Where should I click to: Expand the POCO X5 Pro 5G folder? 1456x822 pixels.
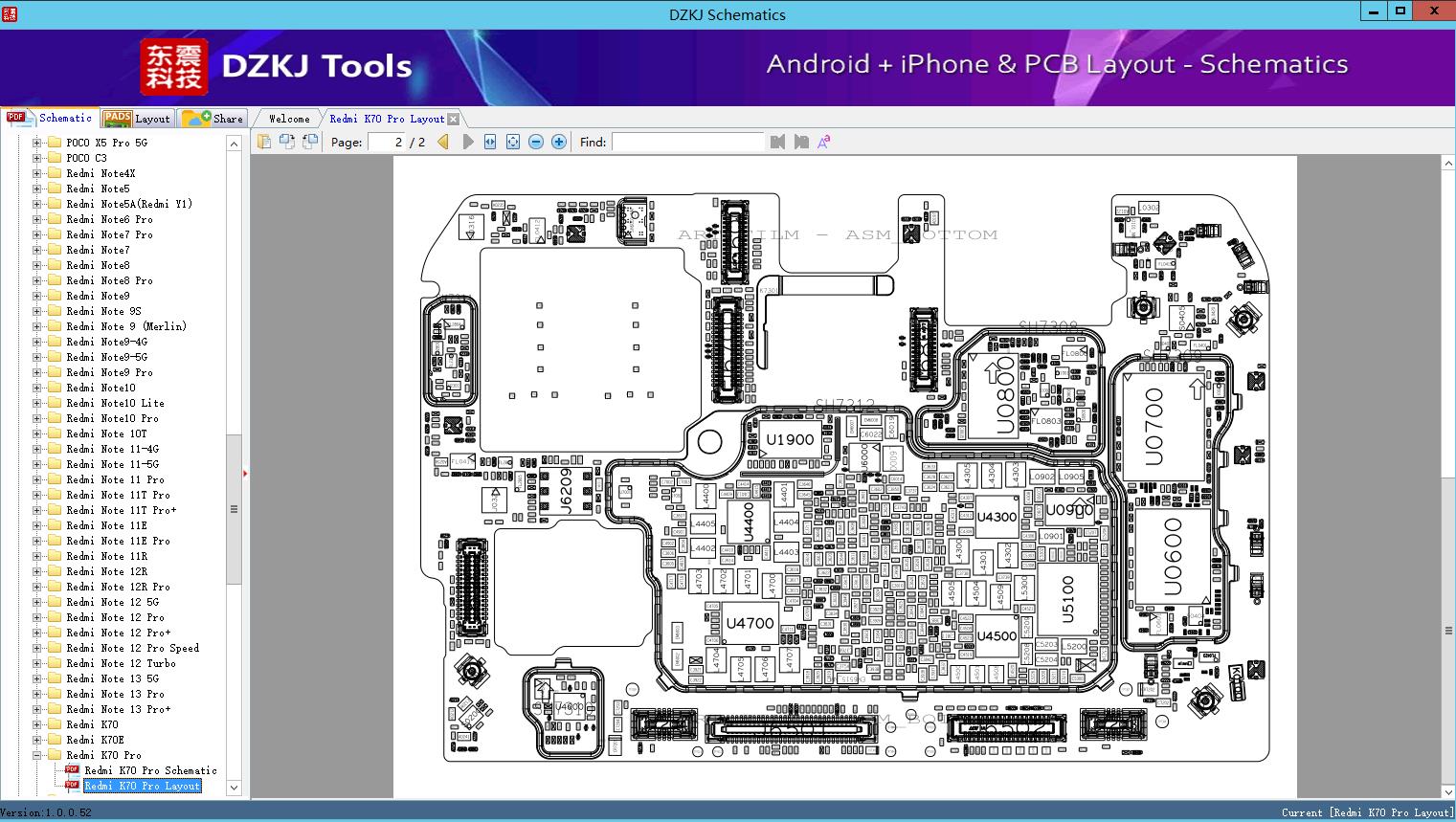click(37, 143)
